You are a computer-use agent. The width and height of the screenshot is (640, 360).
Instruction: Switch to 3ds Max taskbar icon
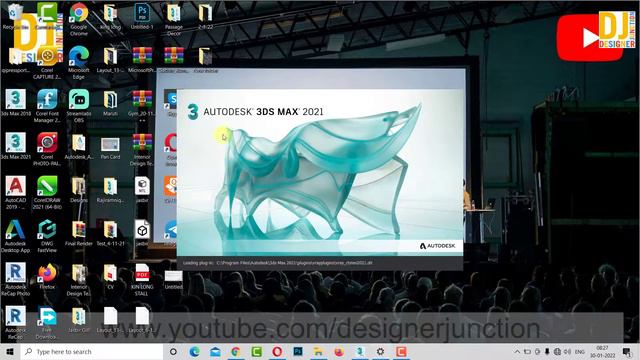click(360, 351)
